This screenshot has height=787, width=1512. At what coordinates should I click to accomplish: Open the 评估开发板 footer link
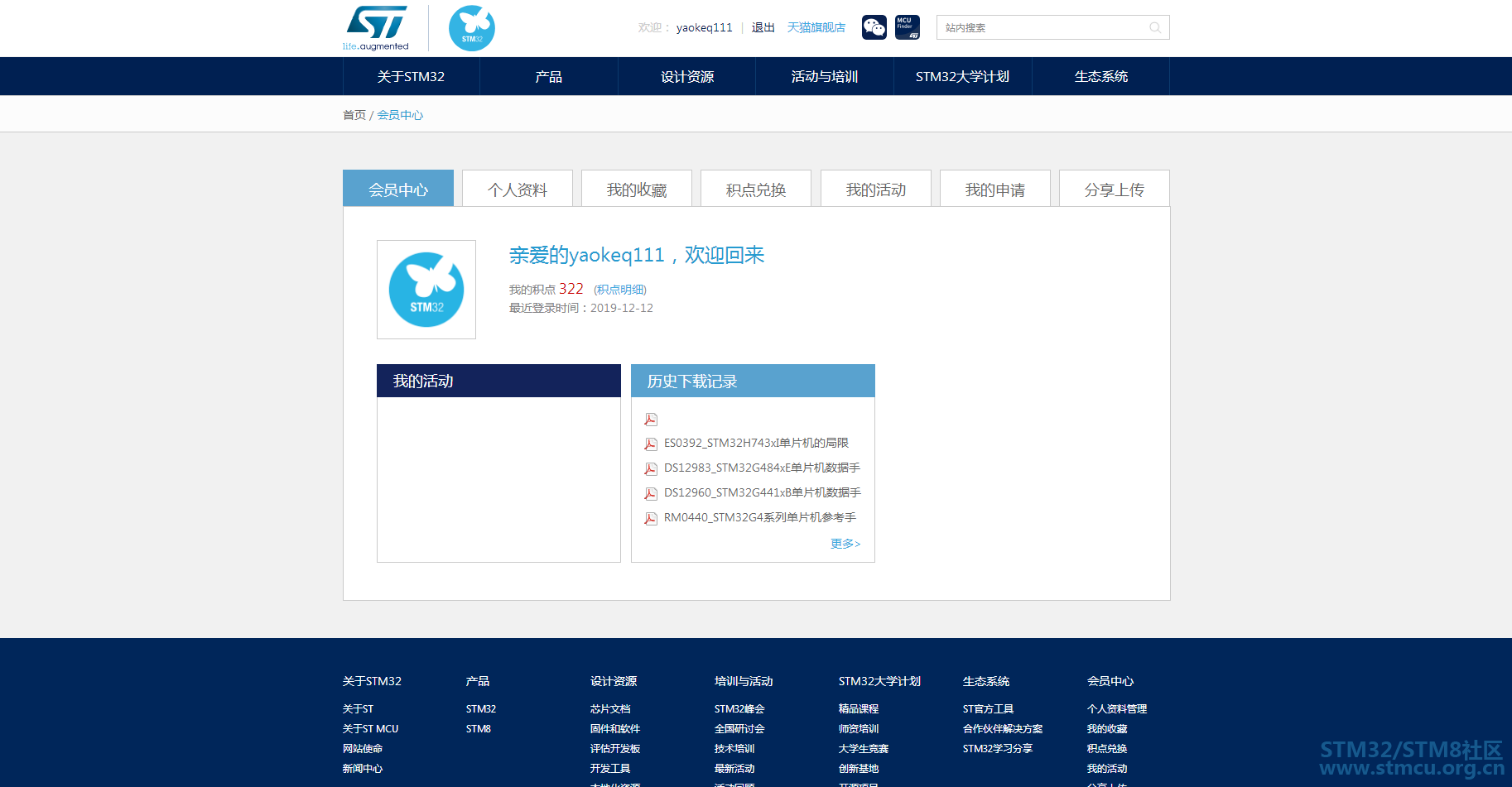tap(615, 749)
